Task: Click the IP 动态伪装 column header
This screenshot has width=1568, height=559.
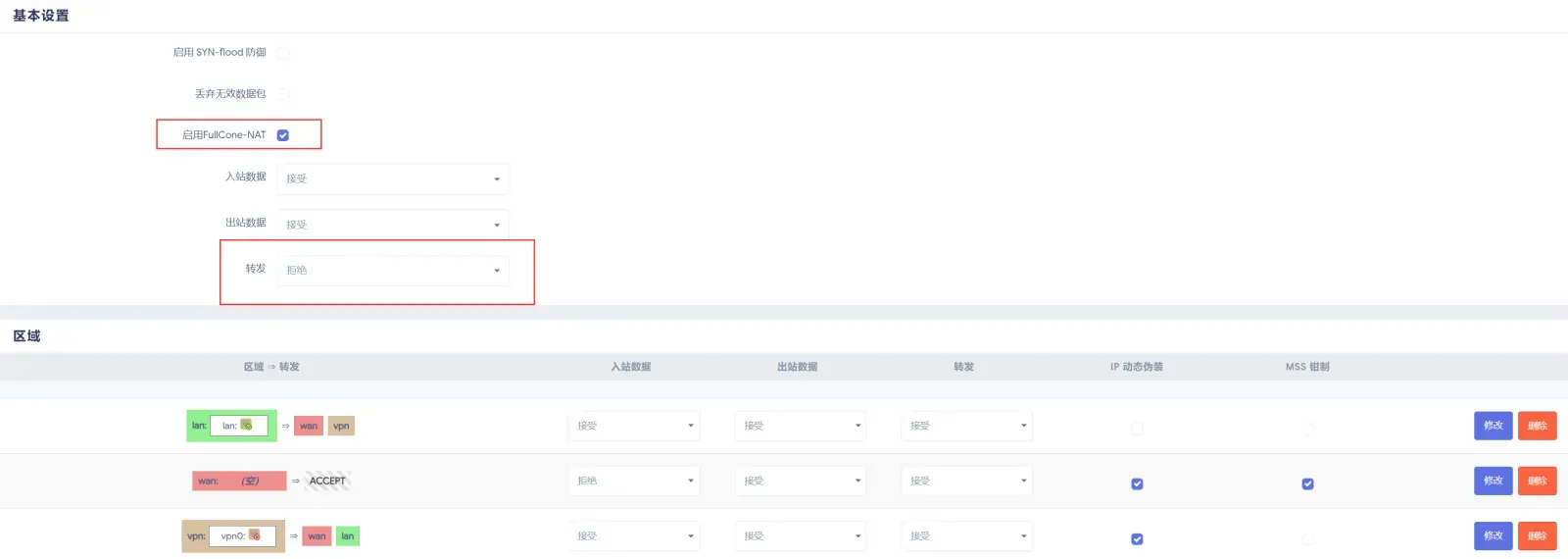Action: coord(1137,367)
